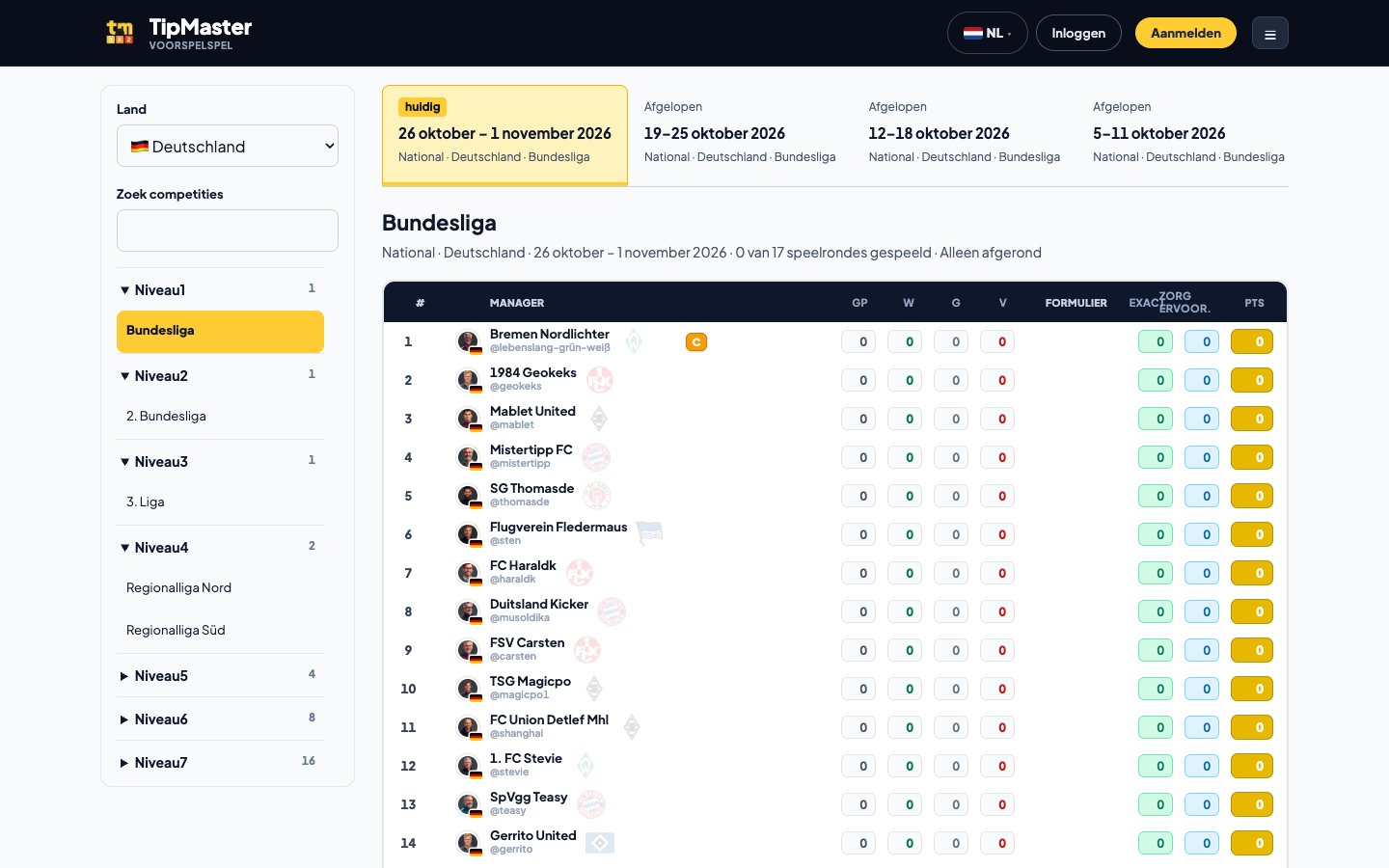Click Flugverein Fledermaus's flag crest
The height and width of the screenshot is (868, 1389).
tap(650, 532)
